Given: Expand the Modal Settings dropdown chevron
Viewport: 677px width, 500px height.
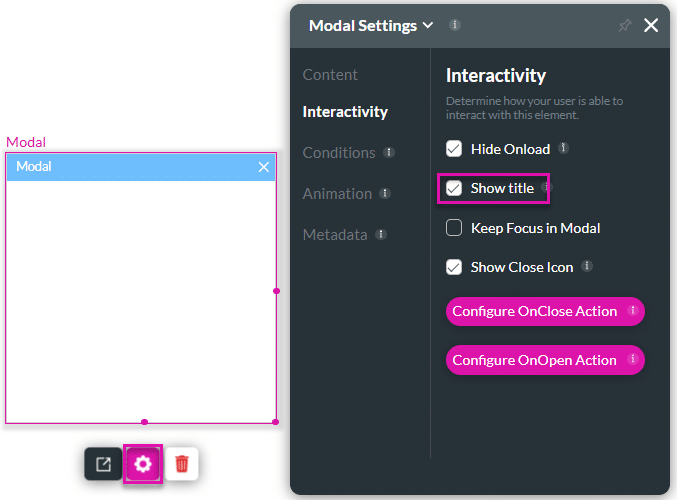Looking at the screenshot, I should 427,25.
